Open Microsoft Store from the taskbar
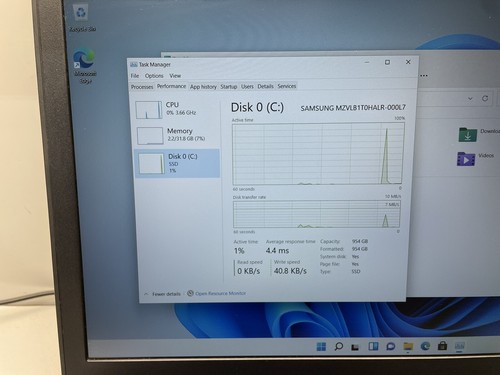 click(442, 346)
